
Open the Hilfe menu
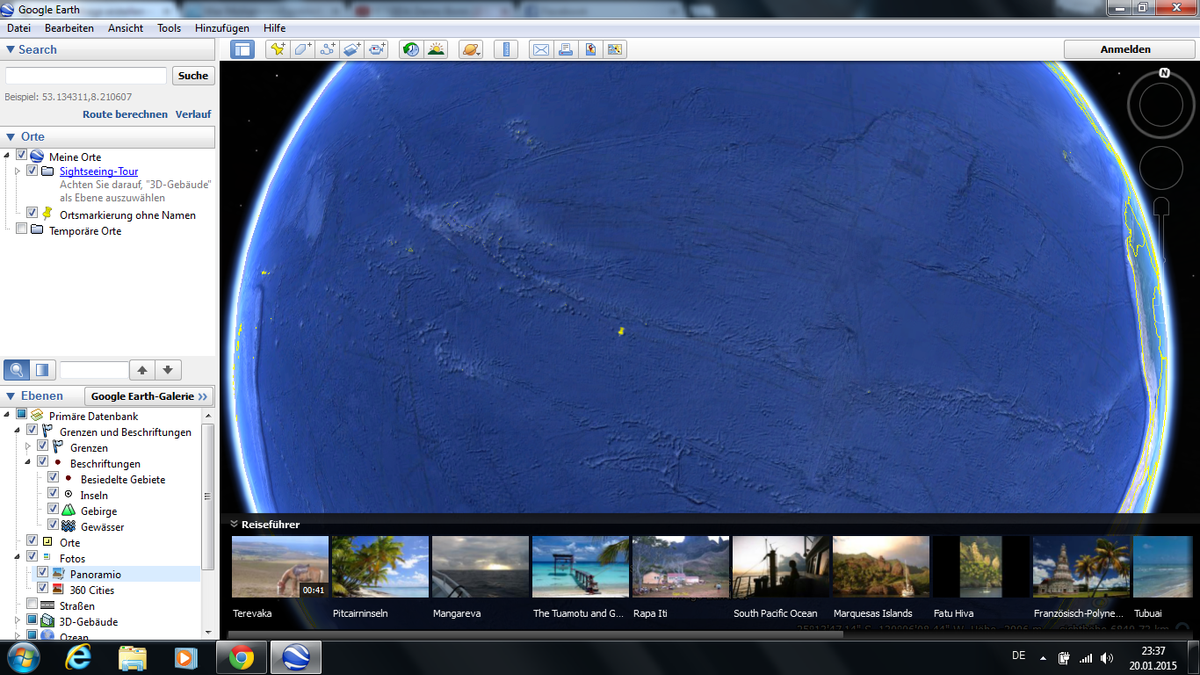[275, 28]
